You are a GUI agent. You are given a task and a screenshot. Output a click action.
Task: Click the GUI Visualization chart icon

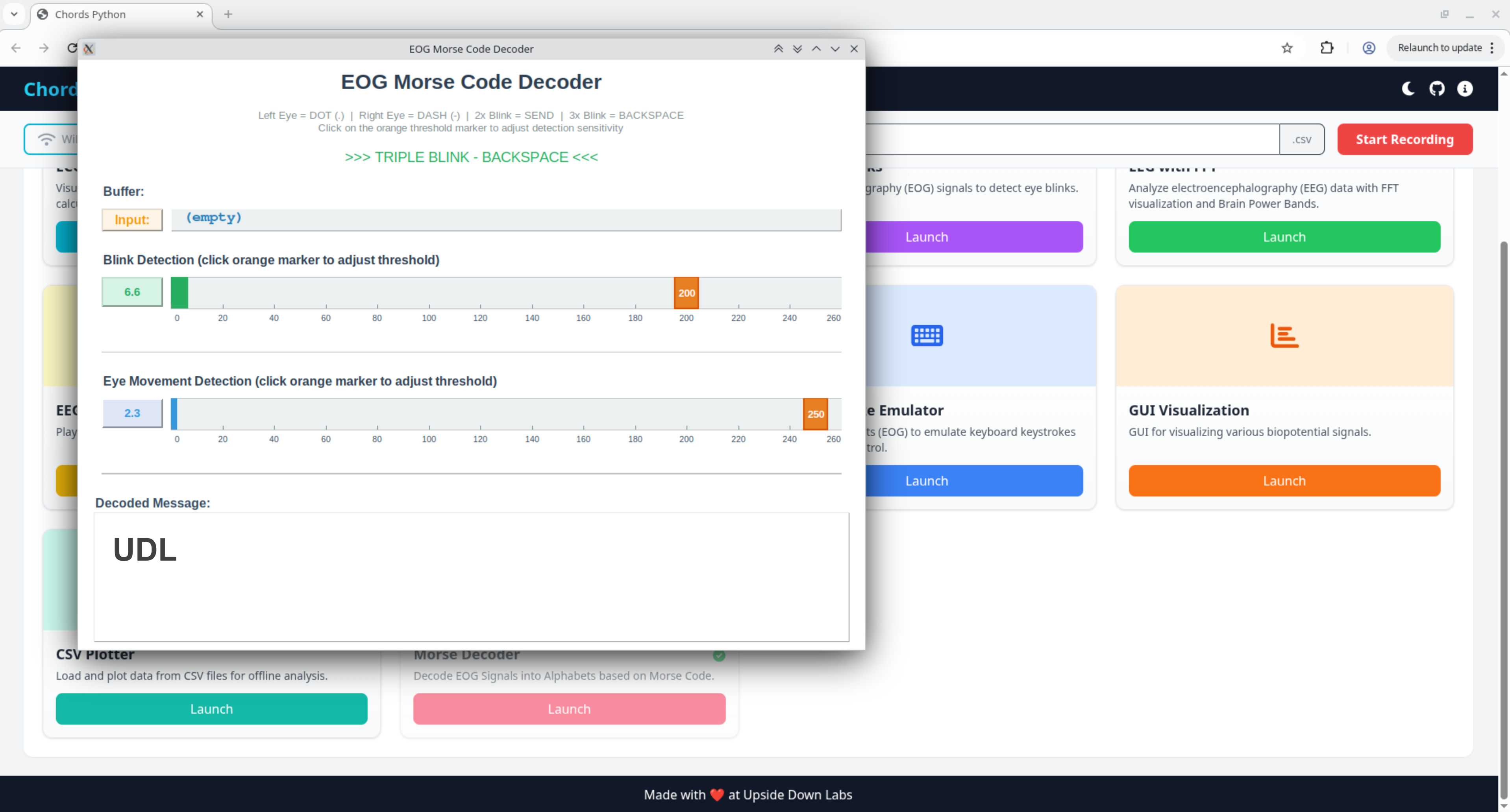point(1284,336)
